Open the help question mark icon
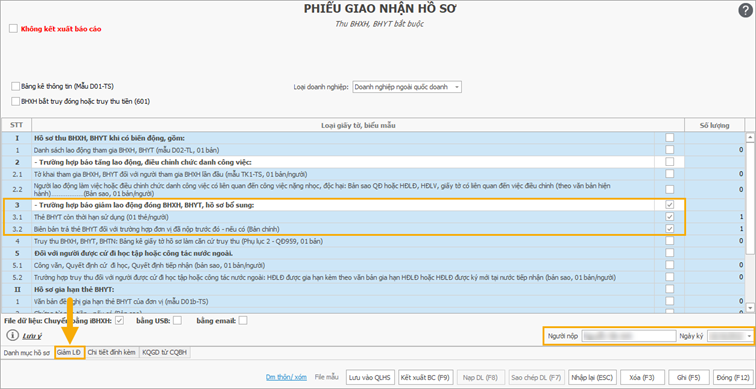Image resolution: width=756 pixels, height=389 pixels. point(745,11)
